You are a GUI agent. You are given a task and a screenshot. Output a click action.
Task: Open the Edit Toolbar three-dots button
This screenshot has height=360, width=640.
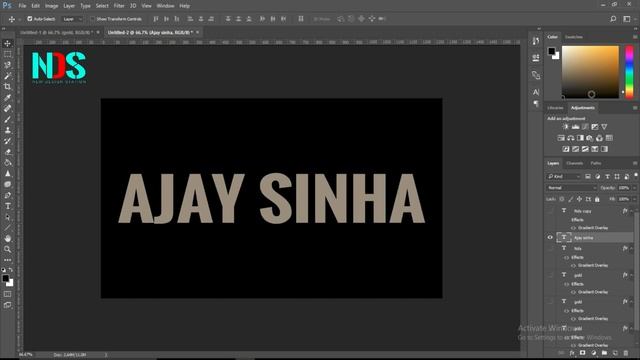tap(7, 260)
